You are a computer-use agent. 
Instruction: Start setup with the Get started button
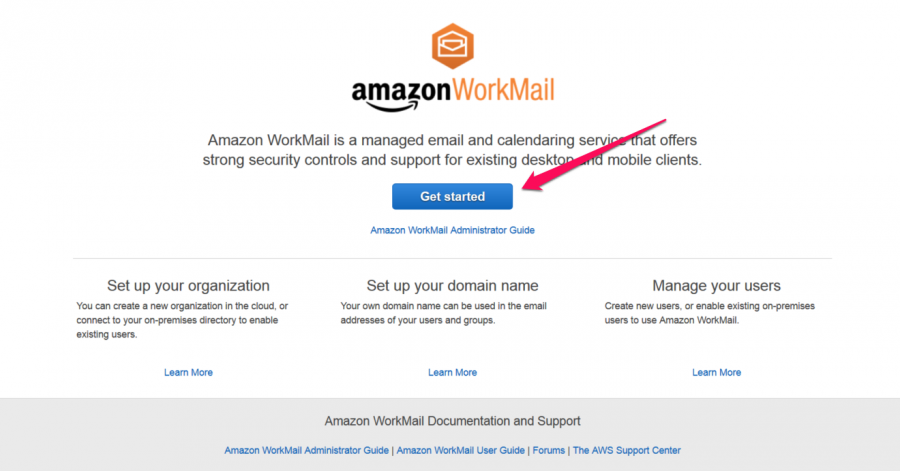tap(452, 196)
